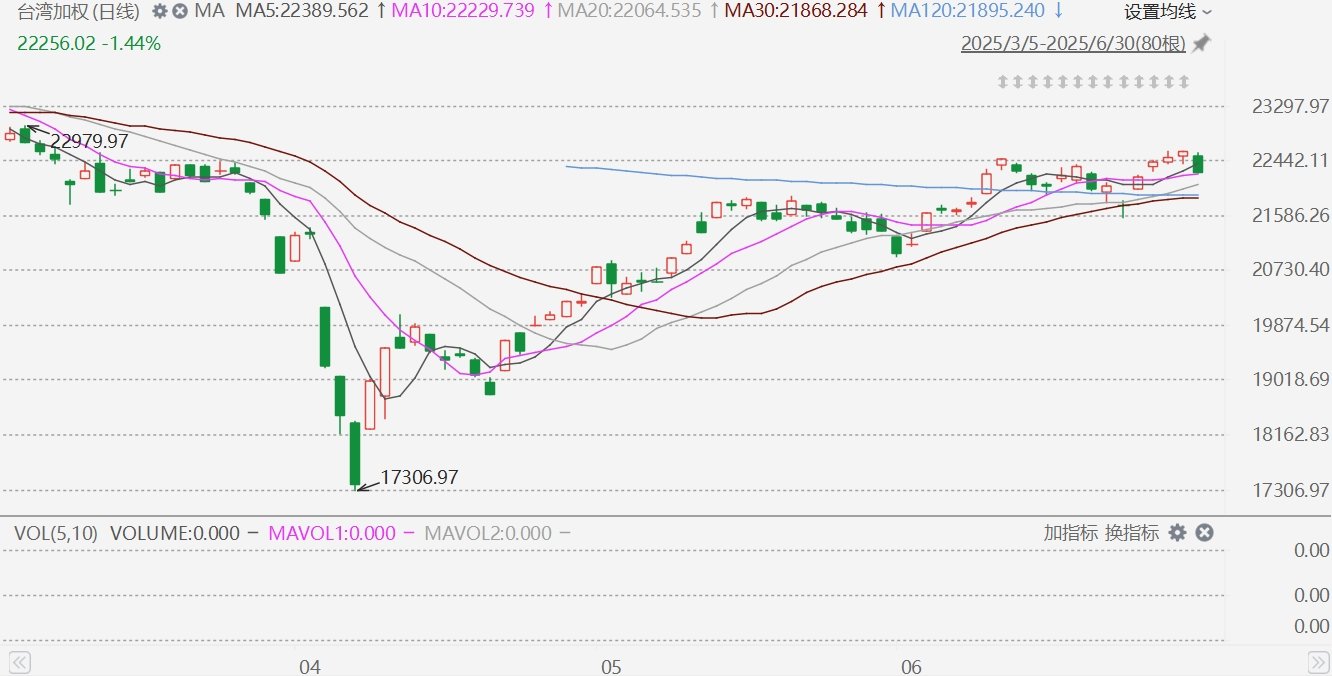Image resolution: width=1332 pixels, height=676 pixels.
Task: Click the MAVOL2:0.000 value
Action: click(x=488, y=533)
